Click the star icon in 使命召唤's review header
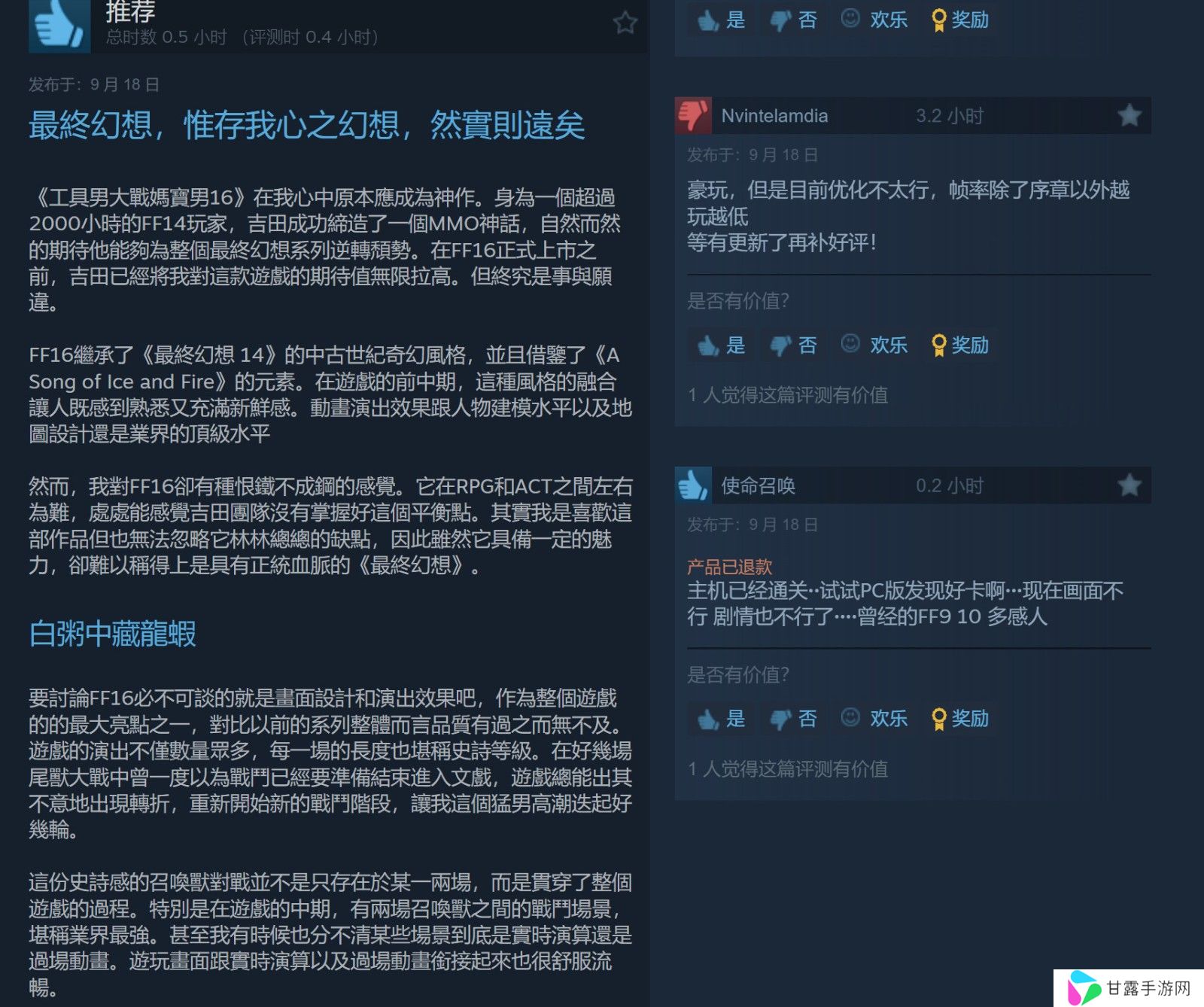 (1129, 485)
